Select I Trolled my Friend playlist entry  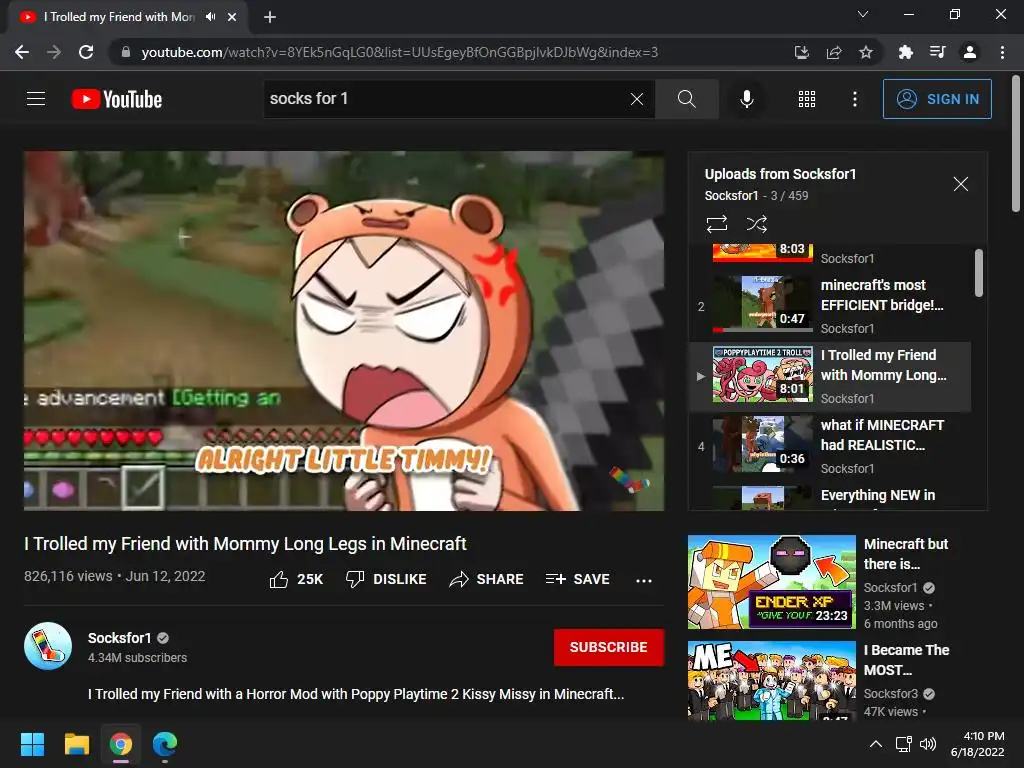(x=829, y=377)
